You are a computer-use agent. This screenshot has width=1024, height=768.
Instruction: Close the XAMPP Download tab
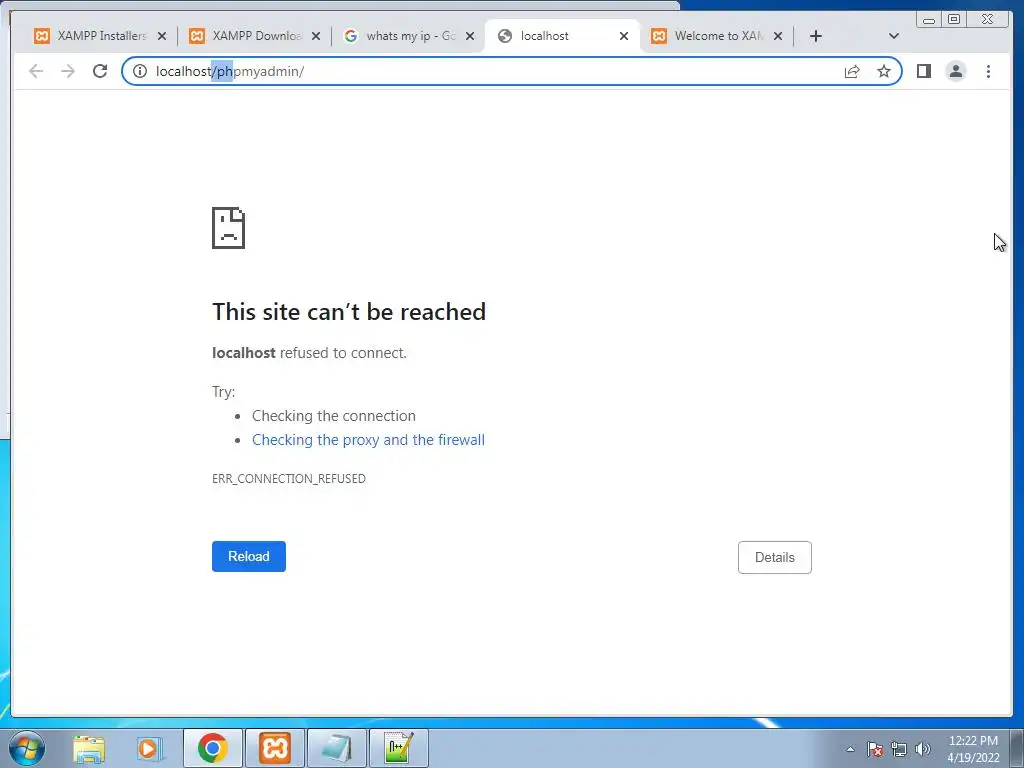pyautogui.click(x=316, y=37)
